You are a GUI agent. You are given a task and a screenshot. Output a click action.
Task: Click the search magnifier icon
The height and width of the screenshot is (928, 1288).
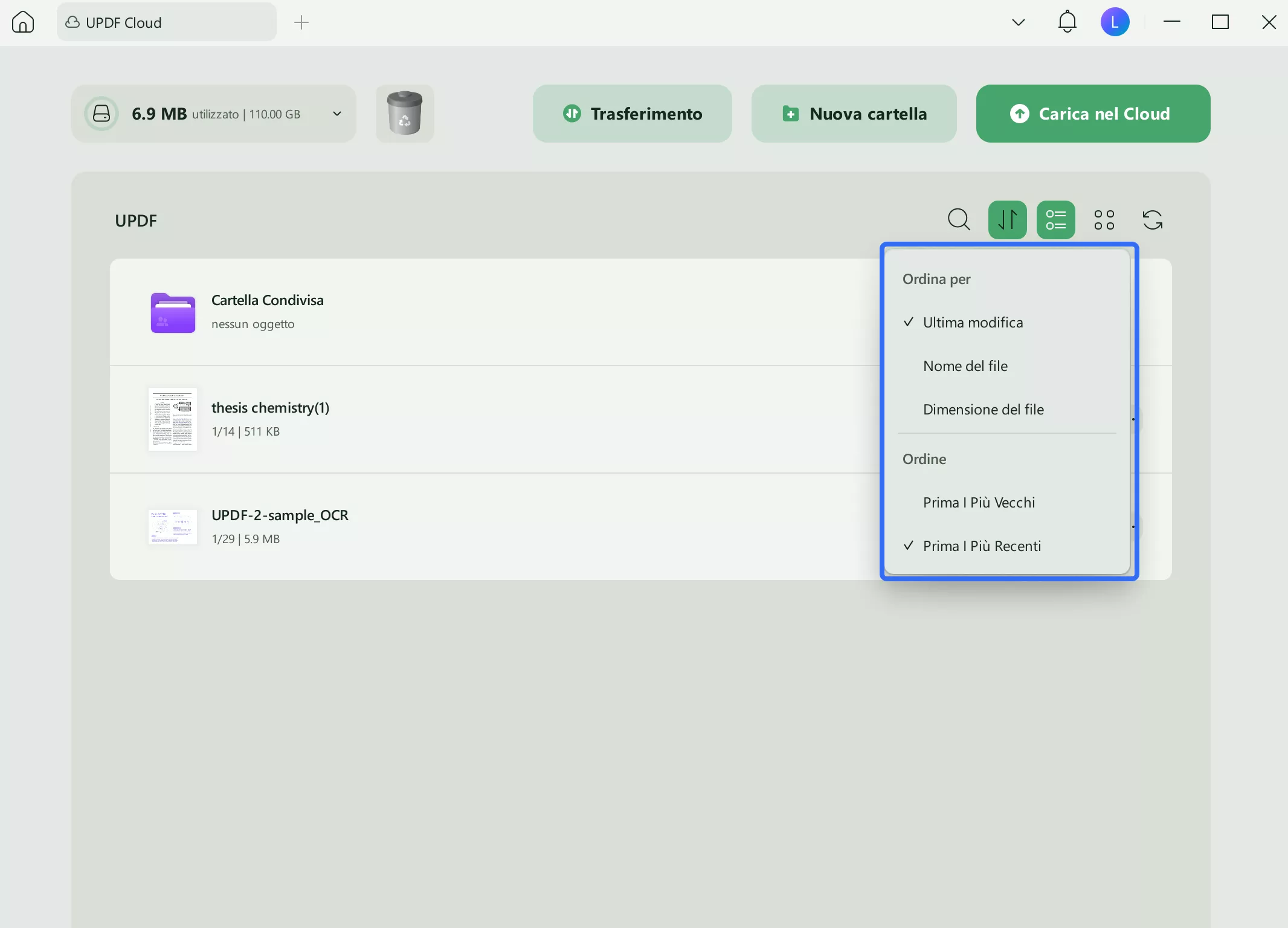pyautogui.click(x=959, y=220)
